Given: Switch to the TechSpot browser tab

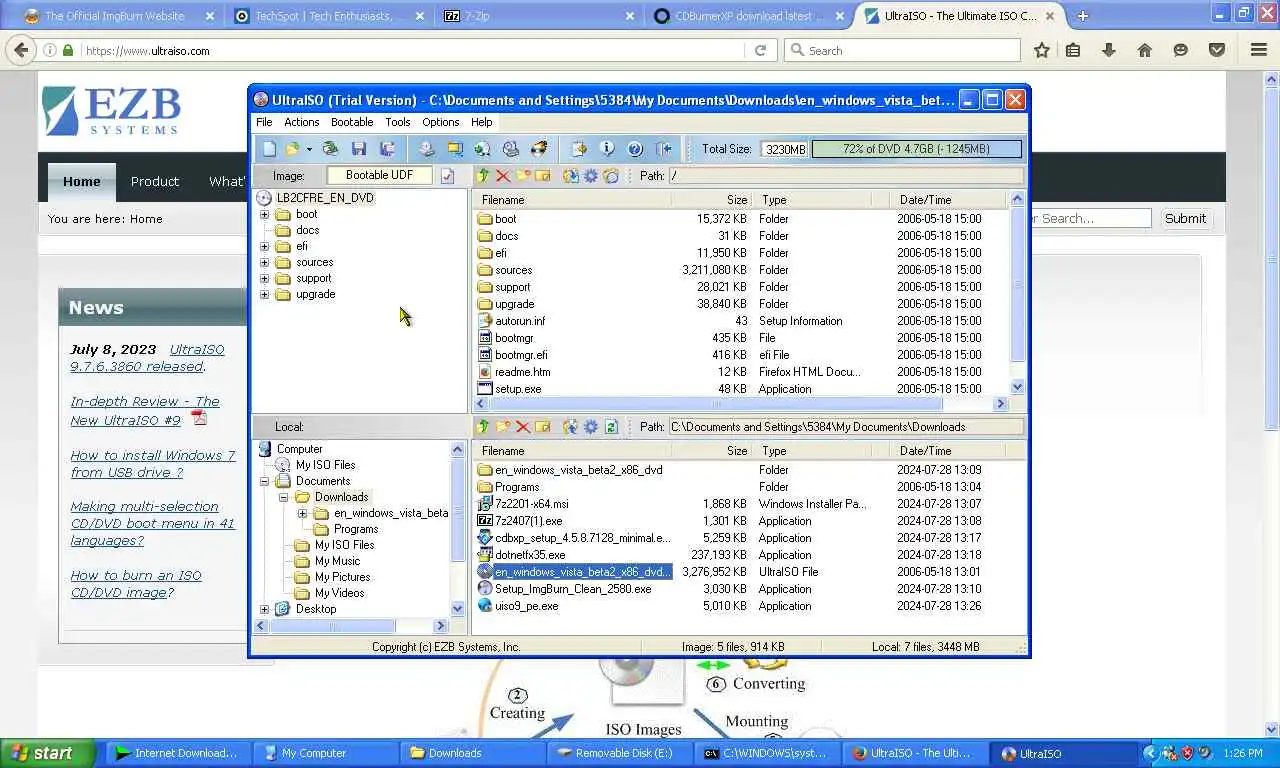Looking at the screenshot, I should [x=329, y=16].
